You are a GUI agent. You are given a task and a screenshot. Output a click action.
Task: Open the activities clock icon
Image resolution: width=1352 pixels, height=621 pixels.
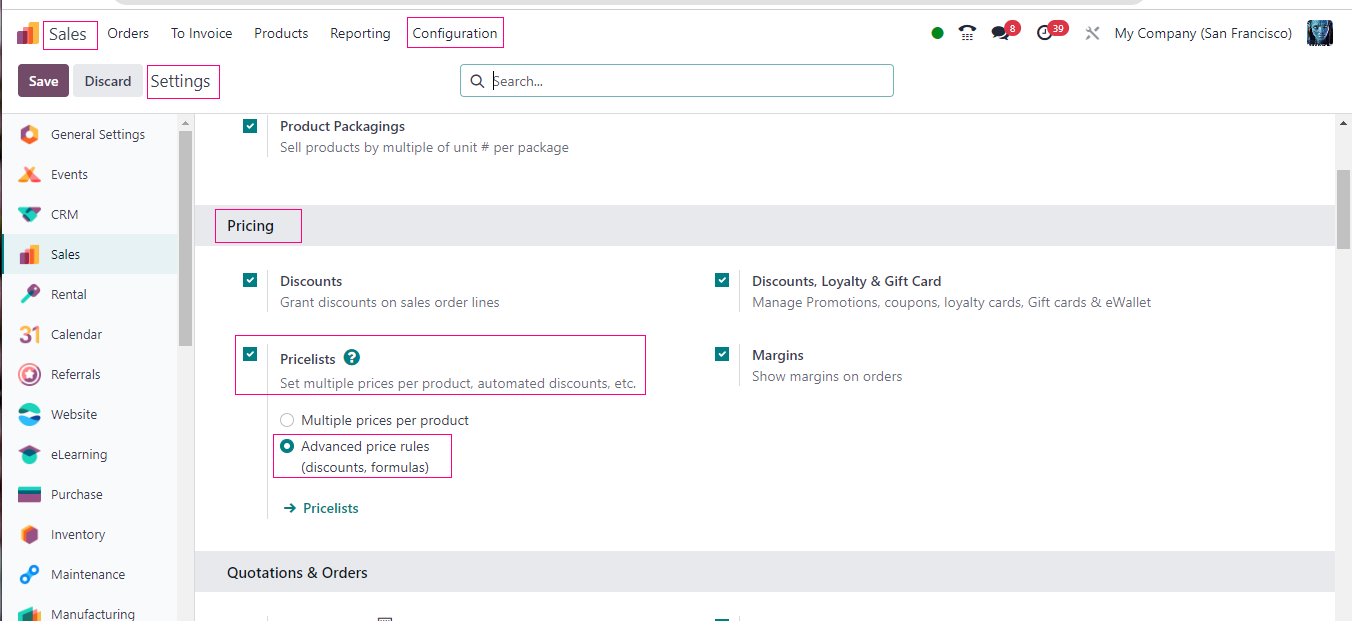pos(1045,33)
